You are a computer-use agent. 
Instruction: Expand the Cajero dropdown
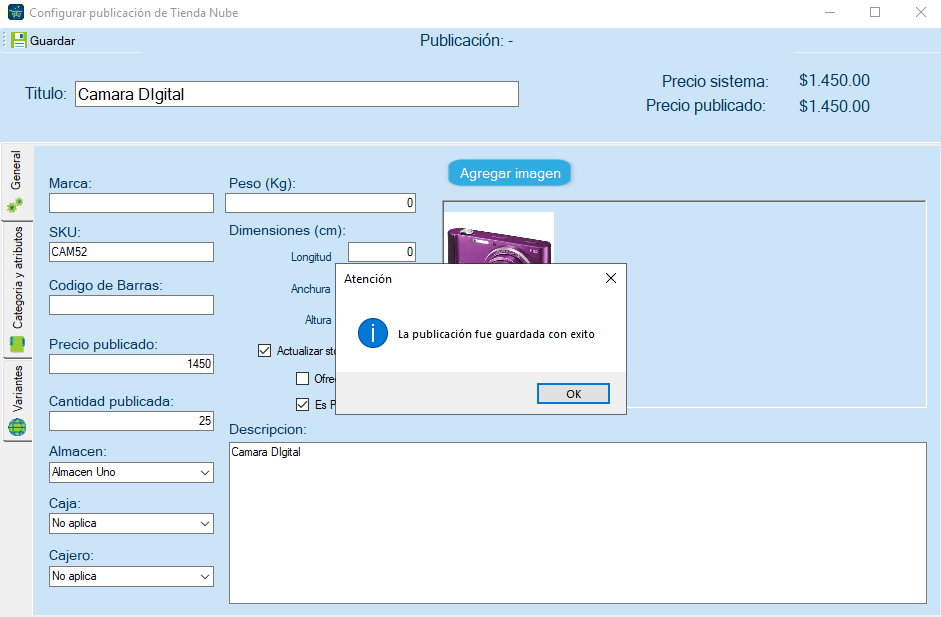[x=131, y=576]
